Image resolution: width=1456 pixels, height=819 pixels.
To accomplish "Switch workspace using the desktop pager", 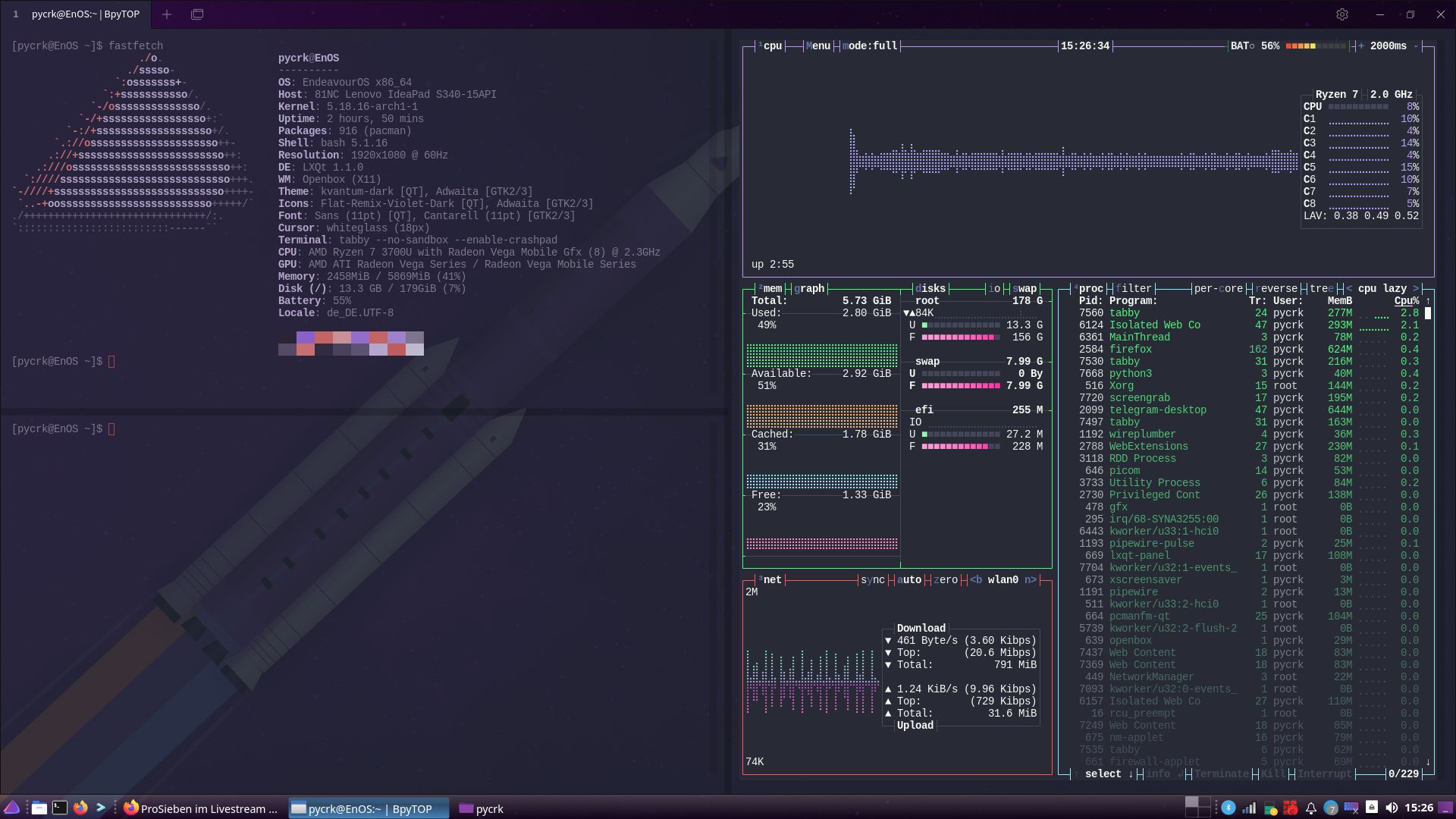I will tap(1197, 808).
